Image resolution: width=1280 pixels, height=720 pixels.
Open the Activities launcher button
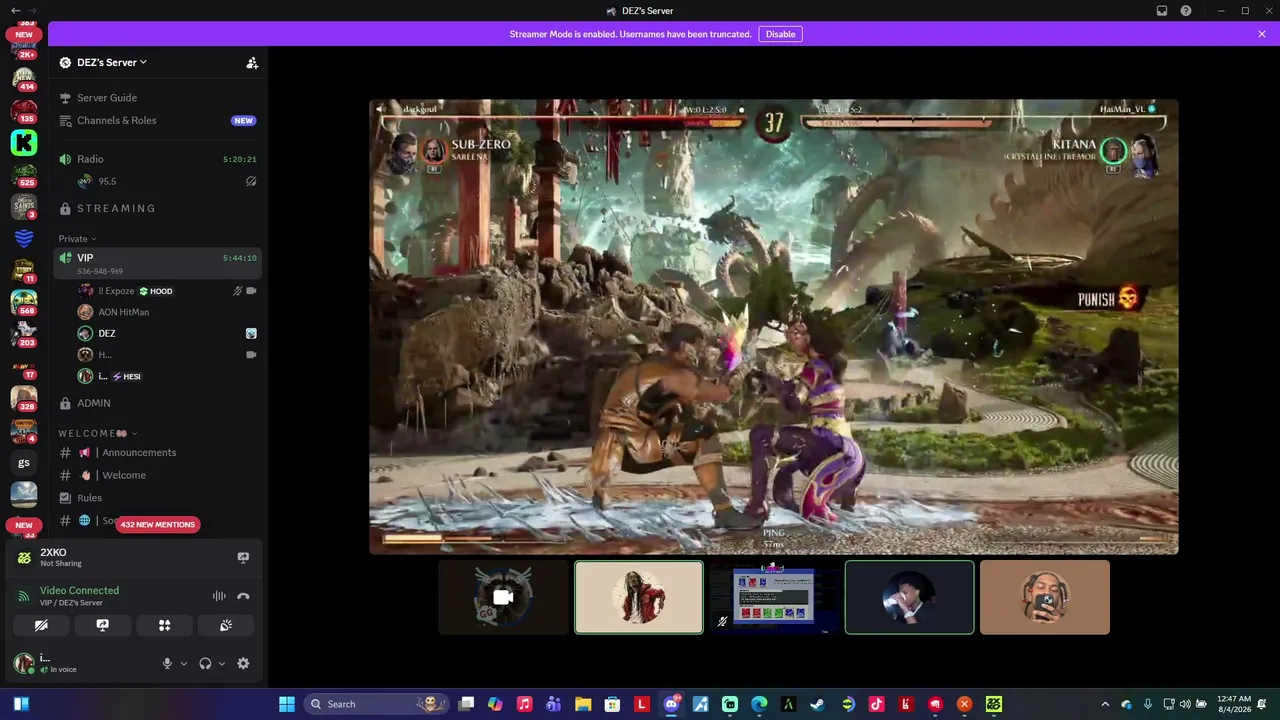tap(164, 625)
